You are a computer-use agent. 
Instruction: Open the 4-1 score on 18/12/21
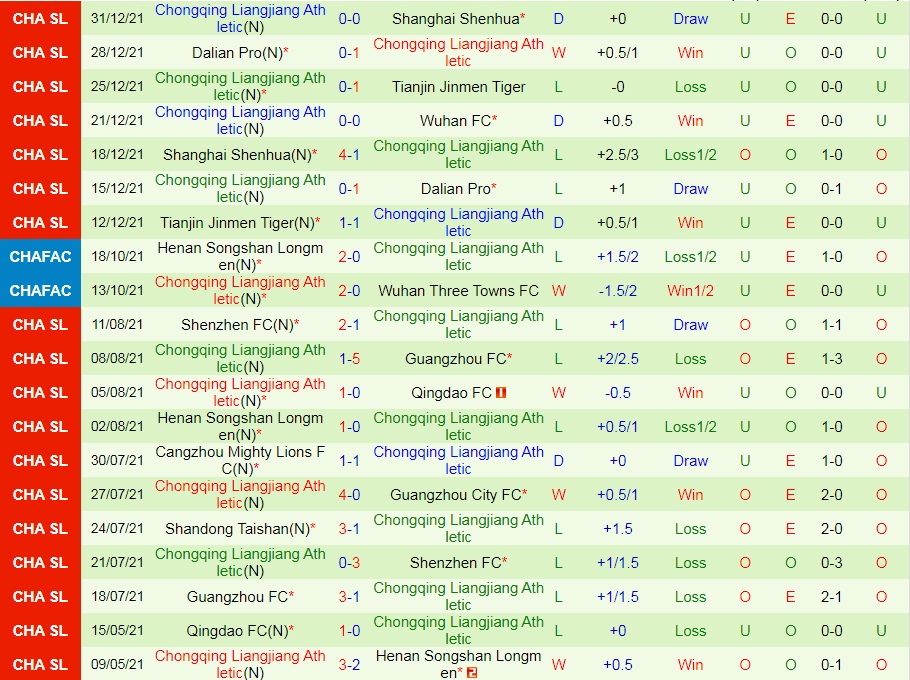[x=349, y=155]
